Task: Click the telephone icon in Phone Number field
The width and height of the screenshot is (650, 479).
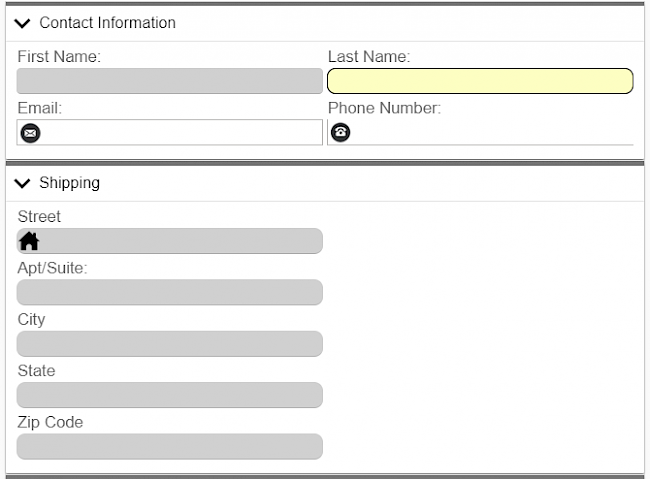Action: click(341, 132)
